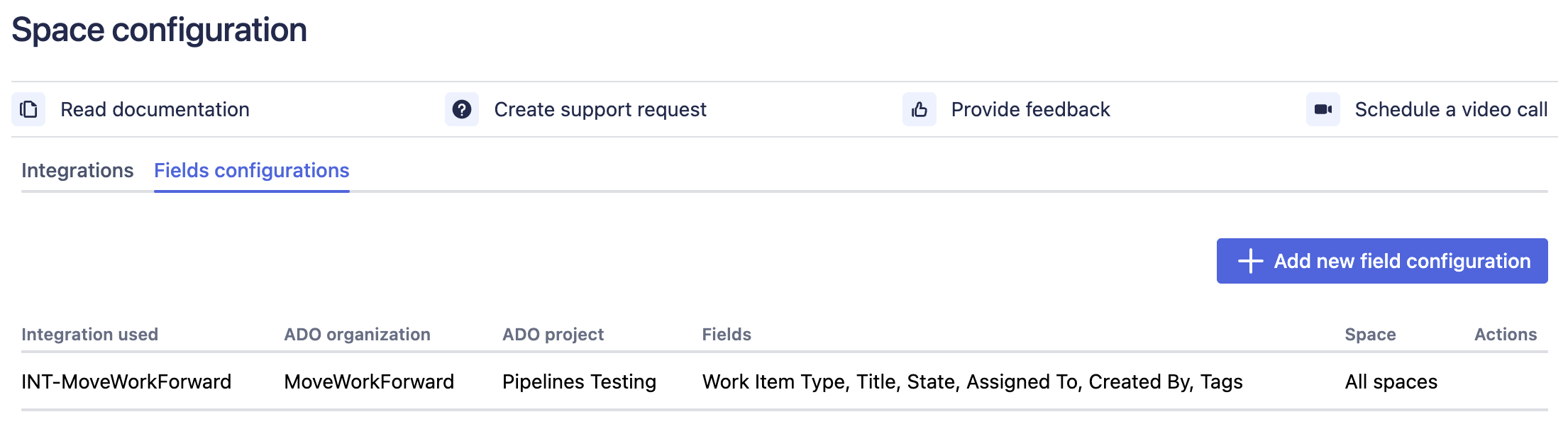This screenshot has width=1568, height=424.
Task: Select the Fields configurations tab
Action: point(252,170)
